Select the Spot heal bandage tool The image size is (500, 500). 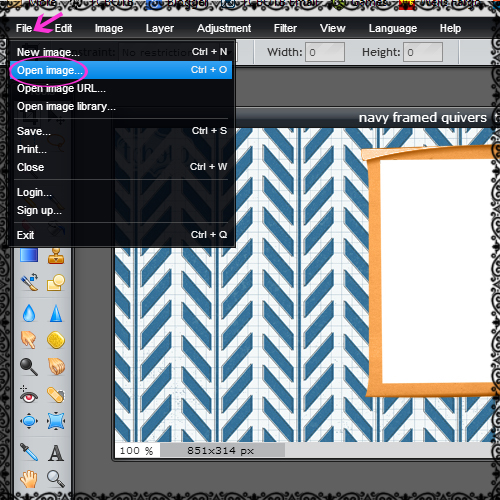56,394
